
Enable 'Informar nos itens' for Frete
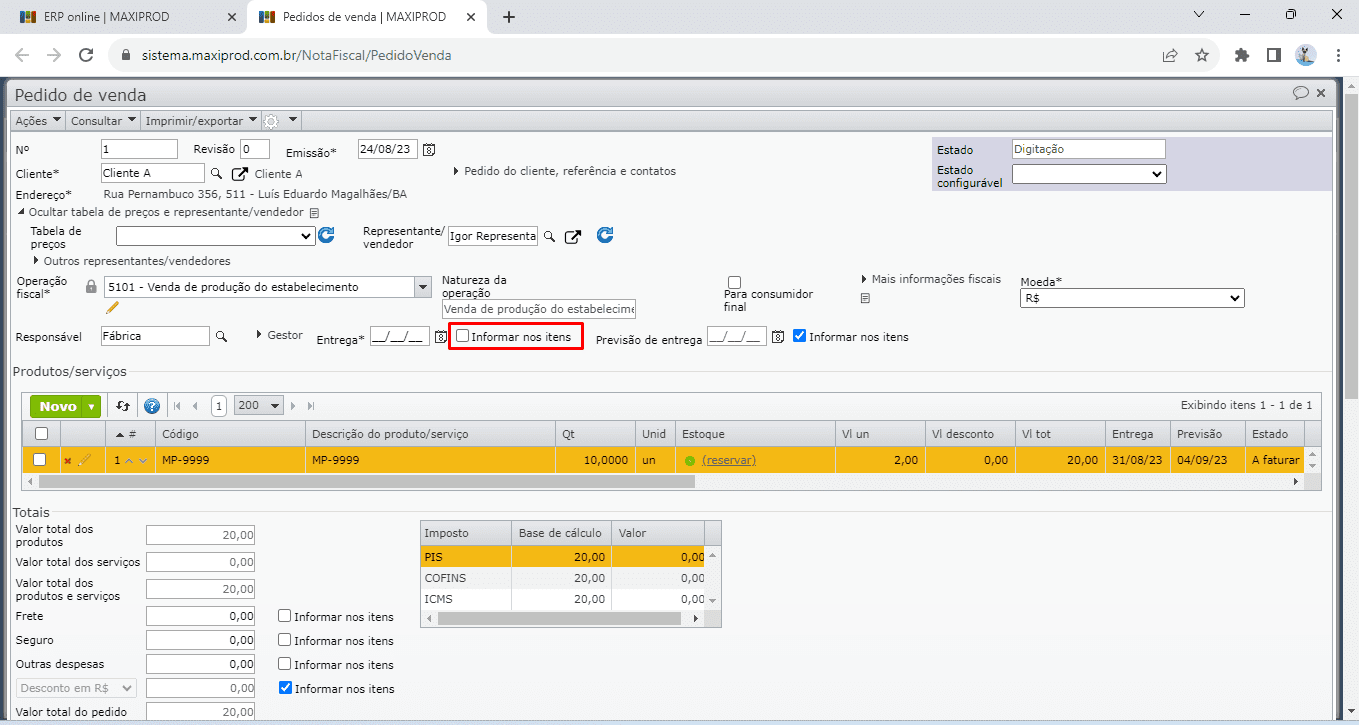coord(285,616)
